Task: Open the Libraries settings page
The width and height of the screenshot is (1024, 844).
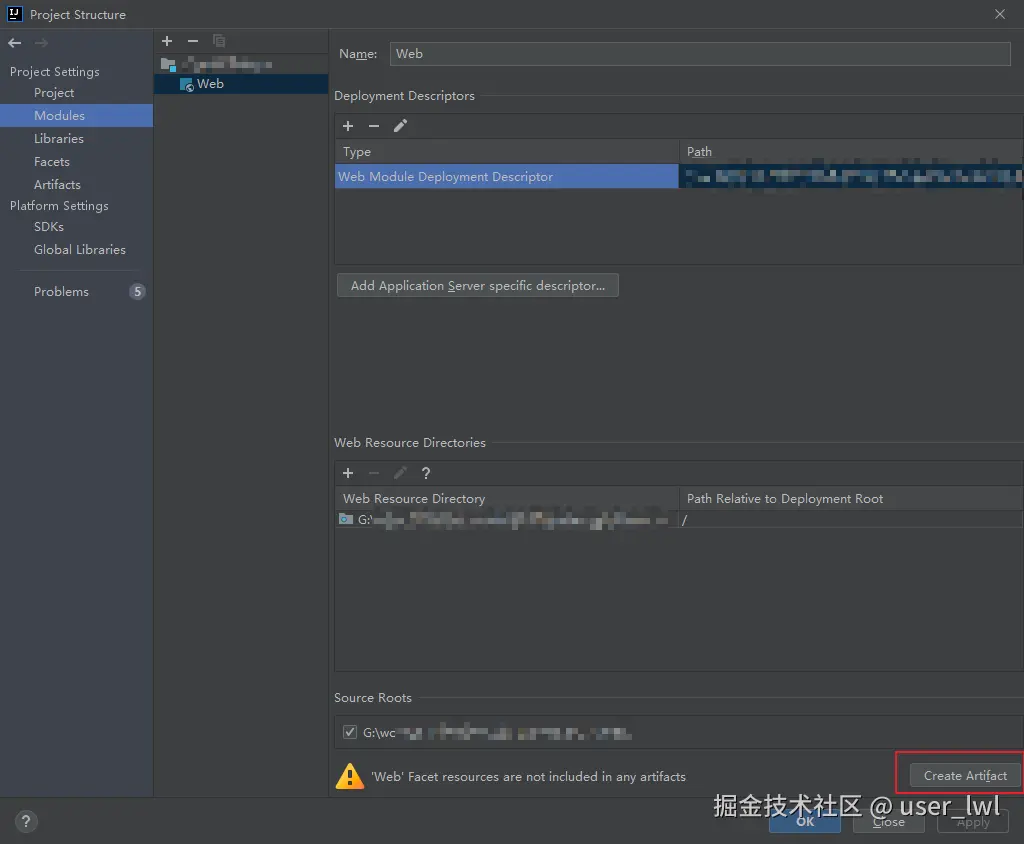Action: (59, 138)
